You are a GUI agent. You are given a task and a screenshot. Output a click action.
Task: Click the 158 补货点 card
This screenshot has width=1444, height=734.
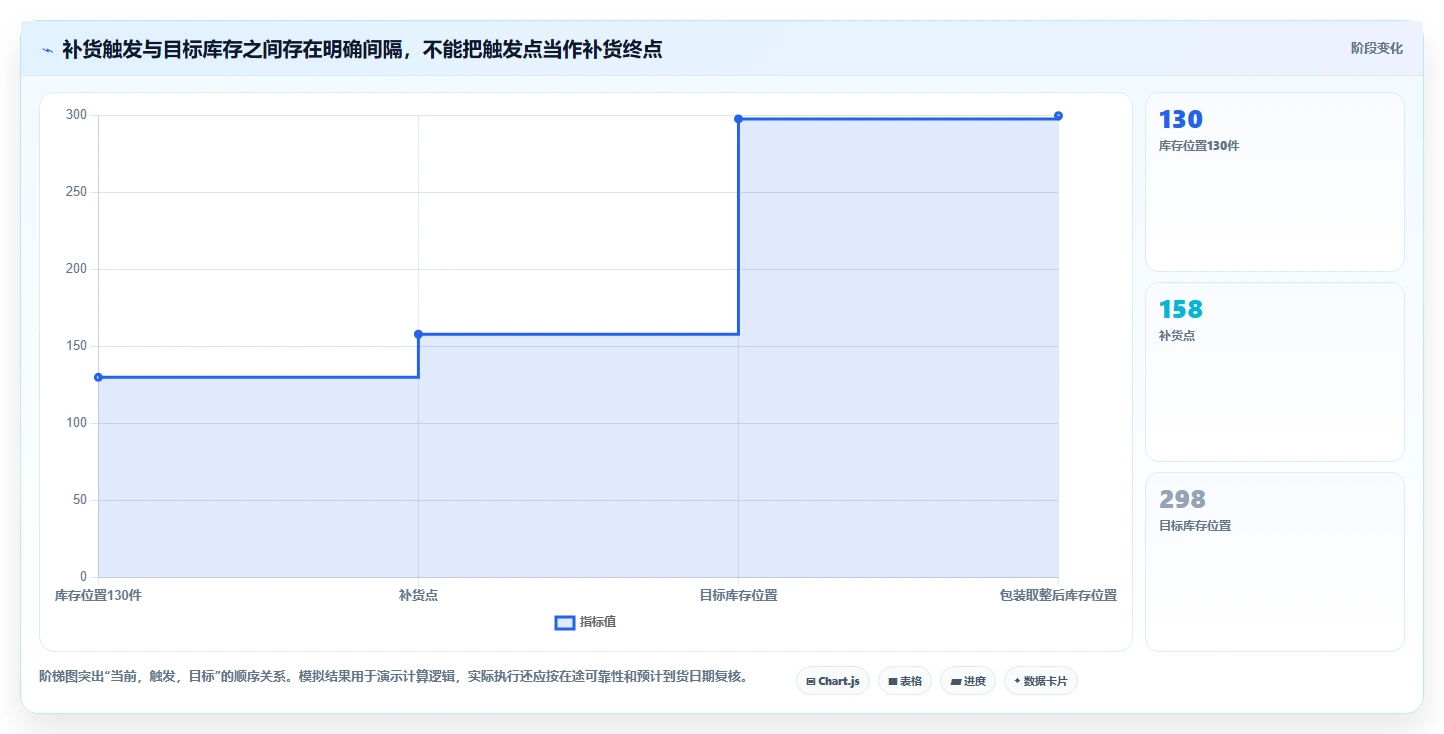(1274, 372)
